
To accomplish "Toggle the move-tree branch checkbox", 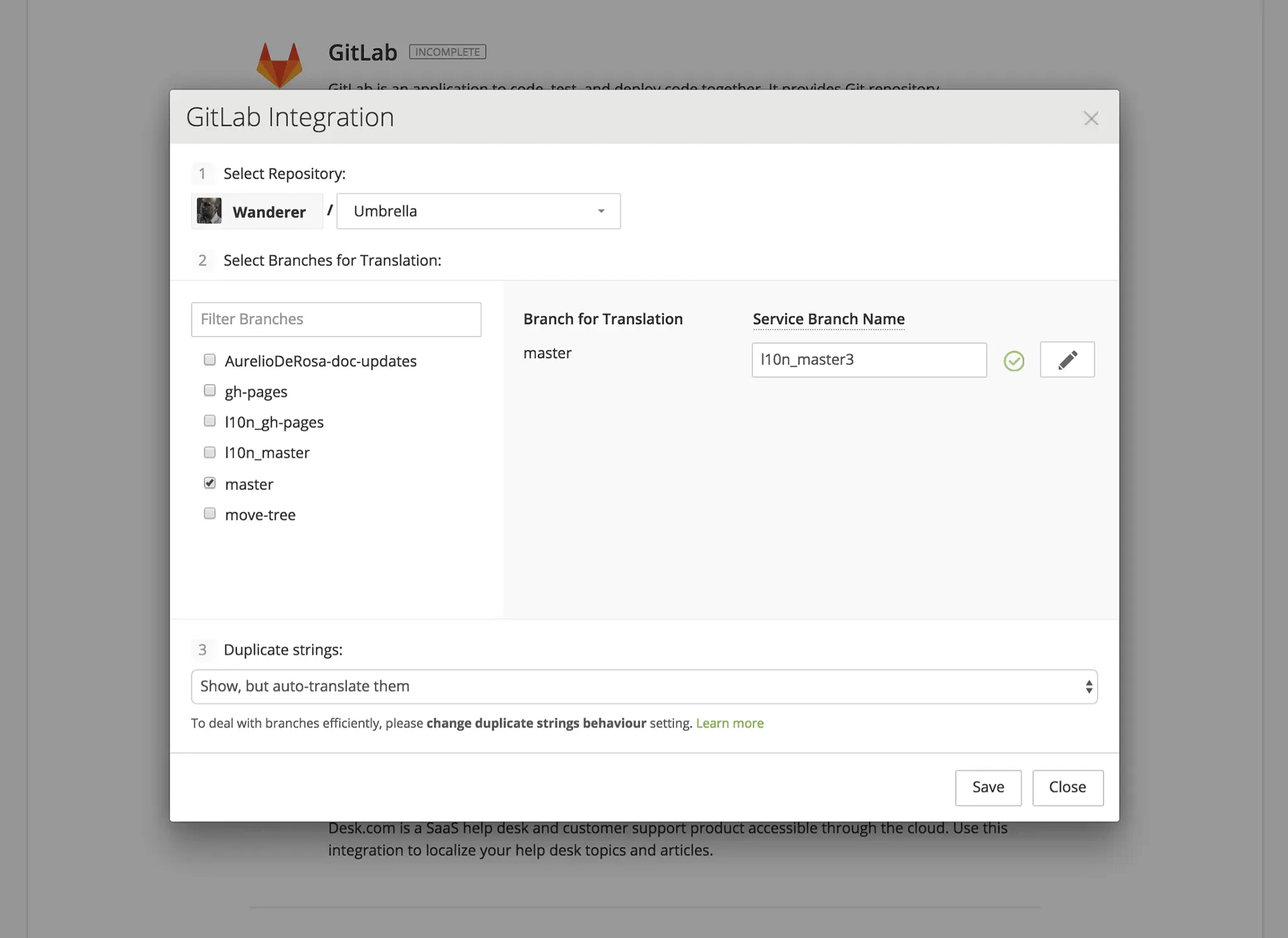I will [210, 513].
